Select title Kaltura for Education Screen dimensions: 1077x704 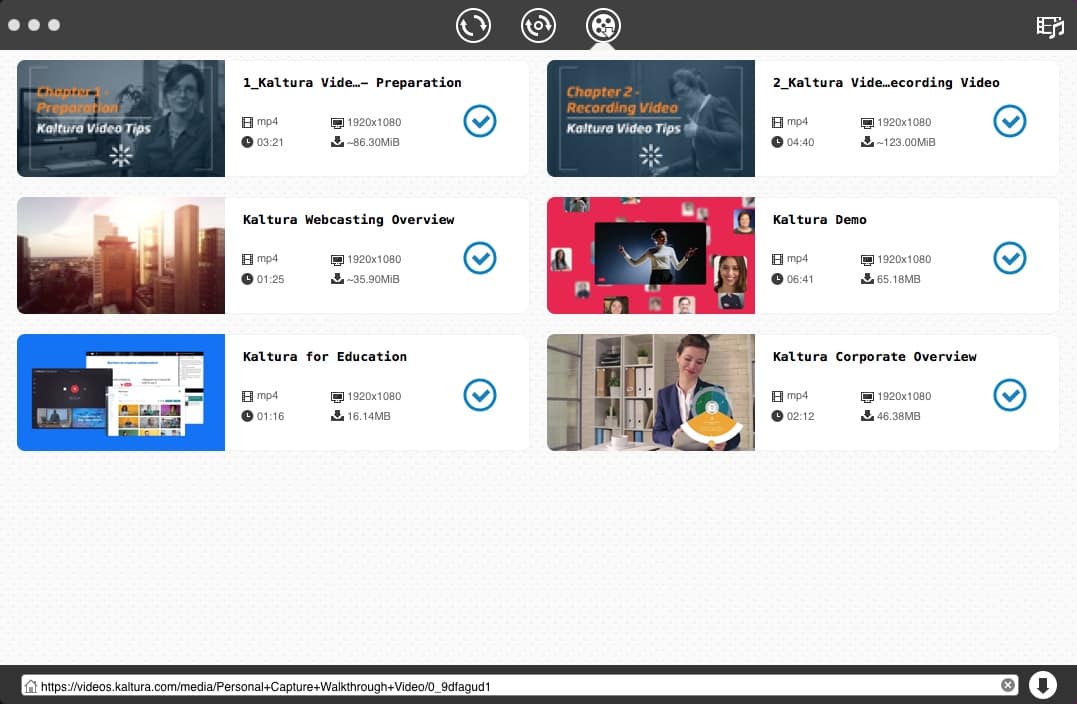pyautogui.click(x=324, y=356)
